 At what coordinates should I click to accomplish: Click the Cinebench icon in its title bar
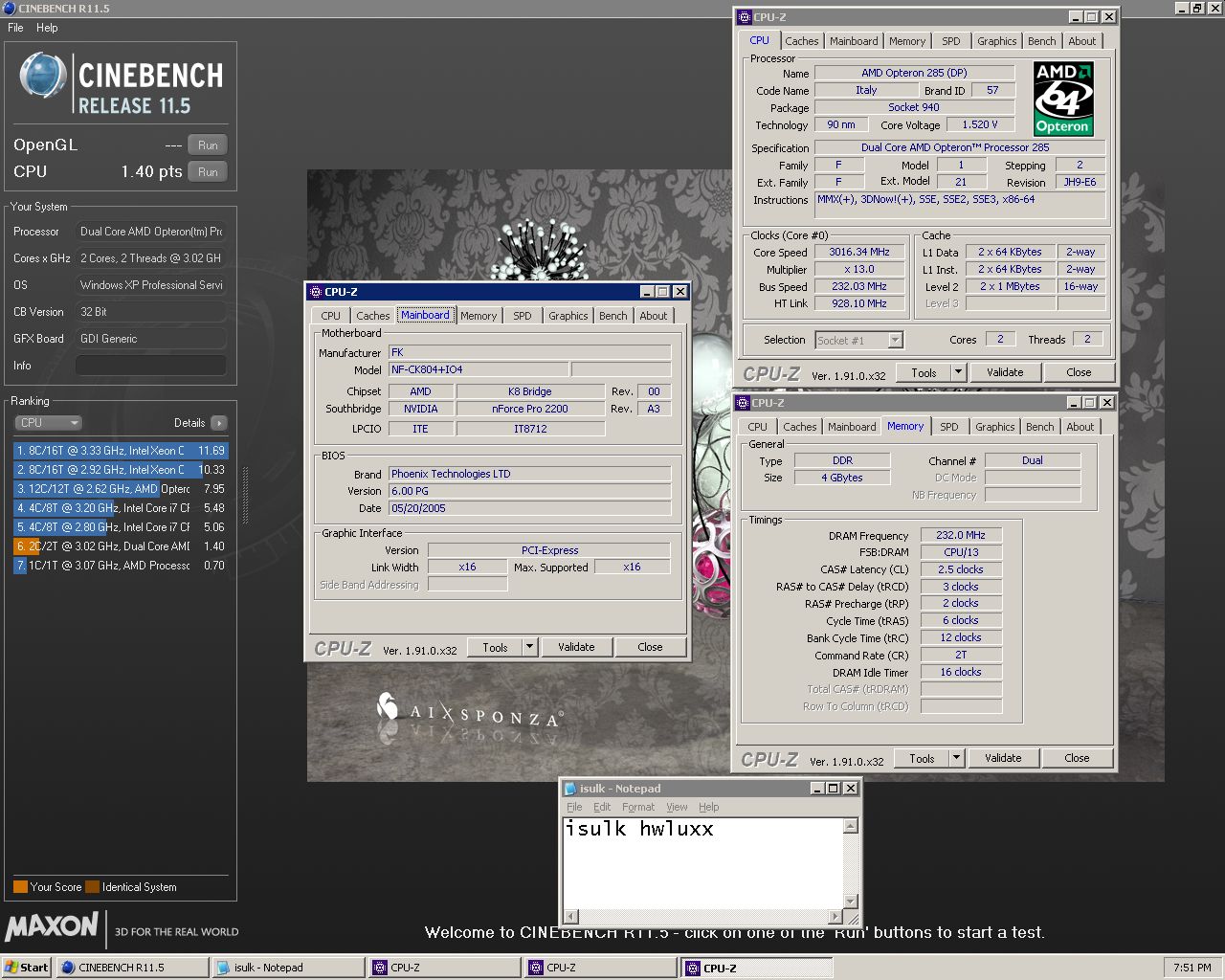[x=9, y=8]
